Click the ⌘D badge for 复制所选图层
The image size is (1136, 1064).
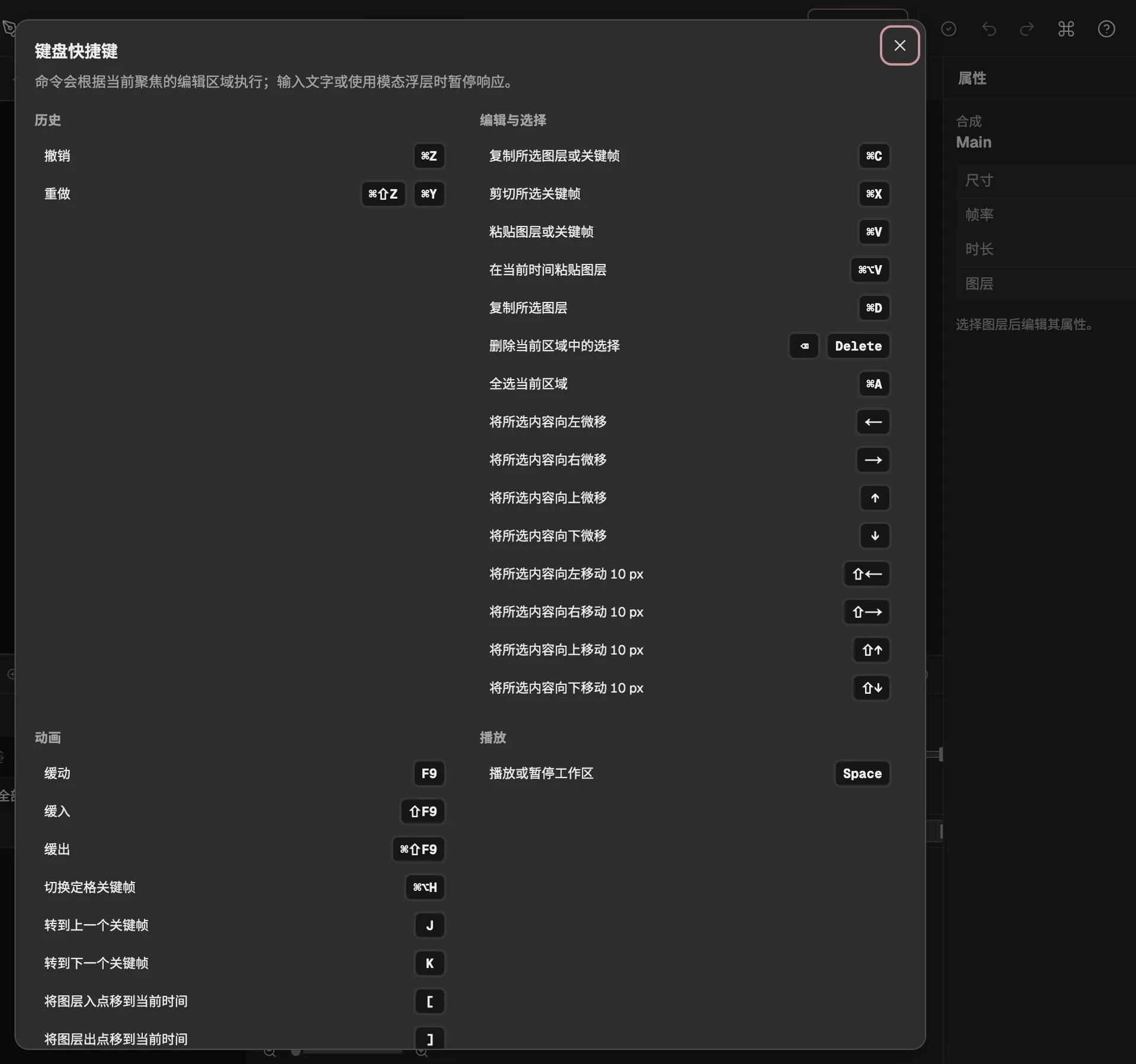(874, 308)
